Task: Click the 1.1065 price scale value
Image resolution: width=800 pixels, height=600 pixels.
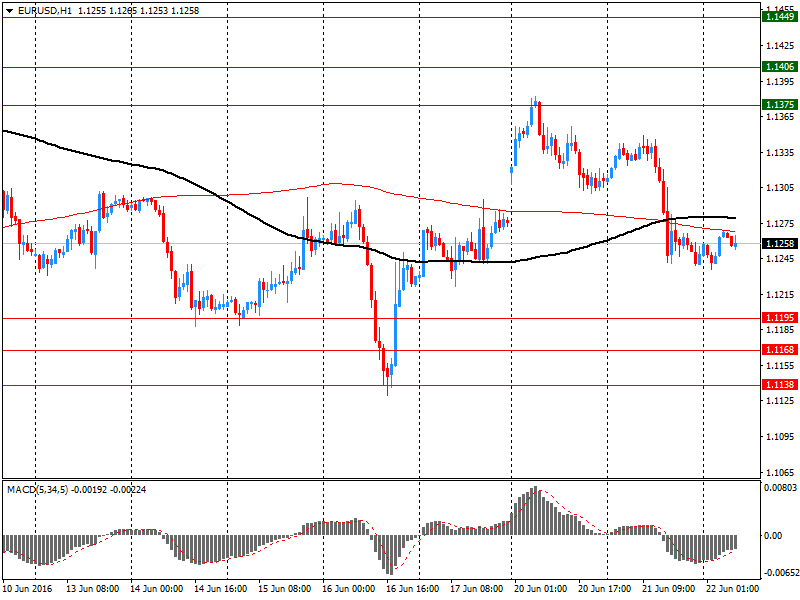Action: point(780,472)
